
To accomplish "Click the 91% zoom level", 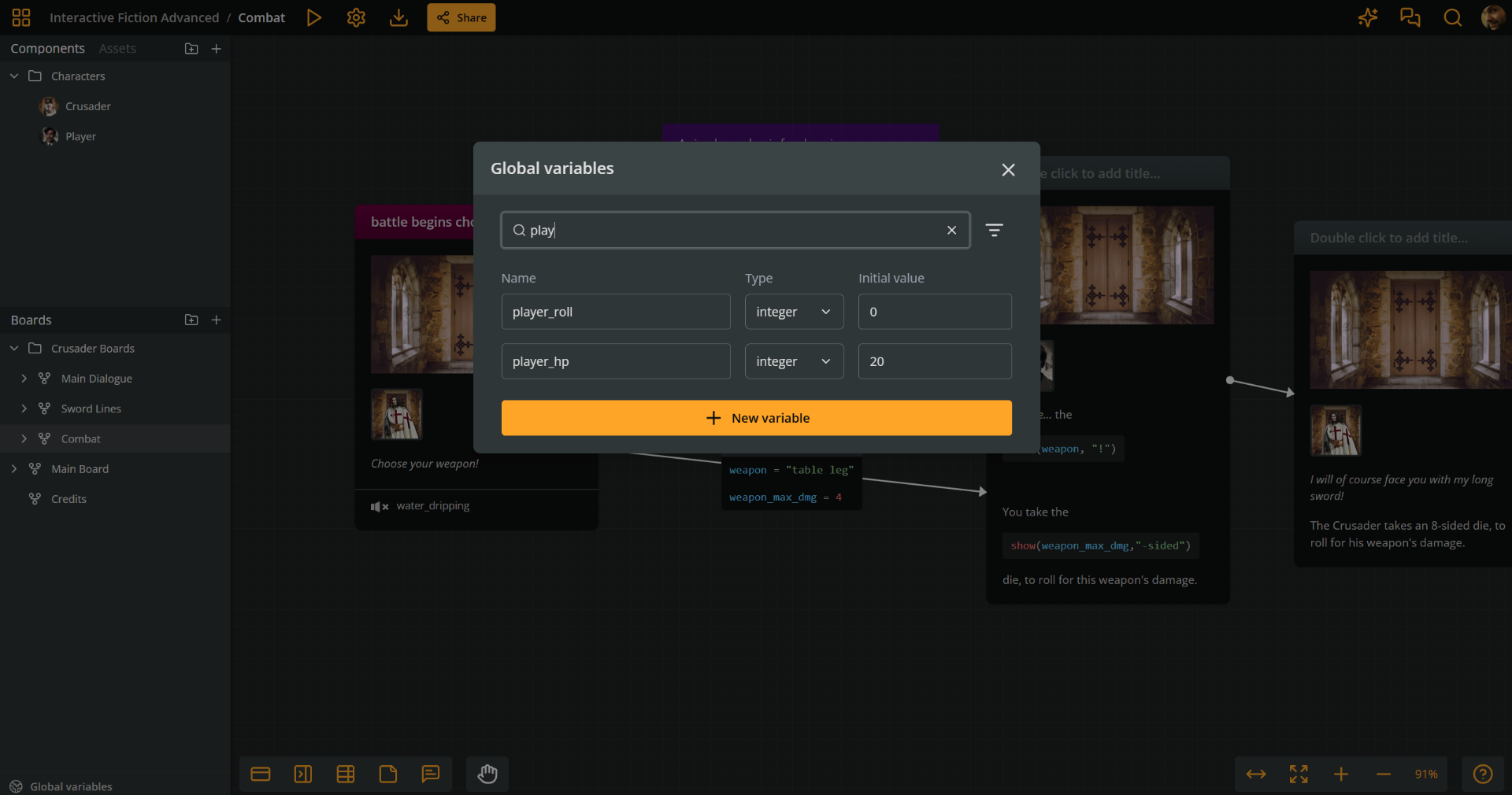I will 1426,774.
